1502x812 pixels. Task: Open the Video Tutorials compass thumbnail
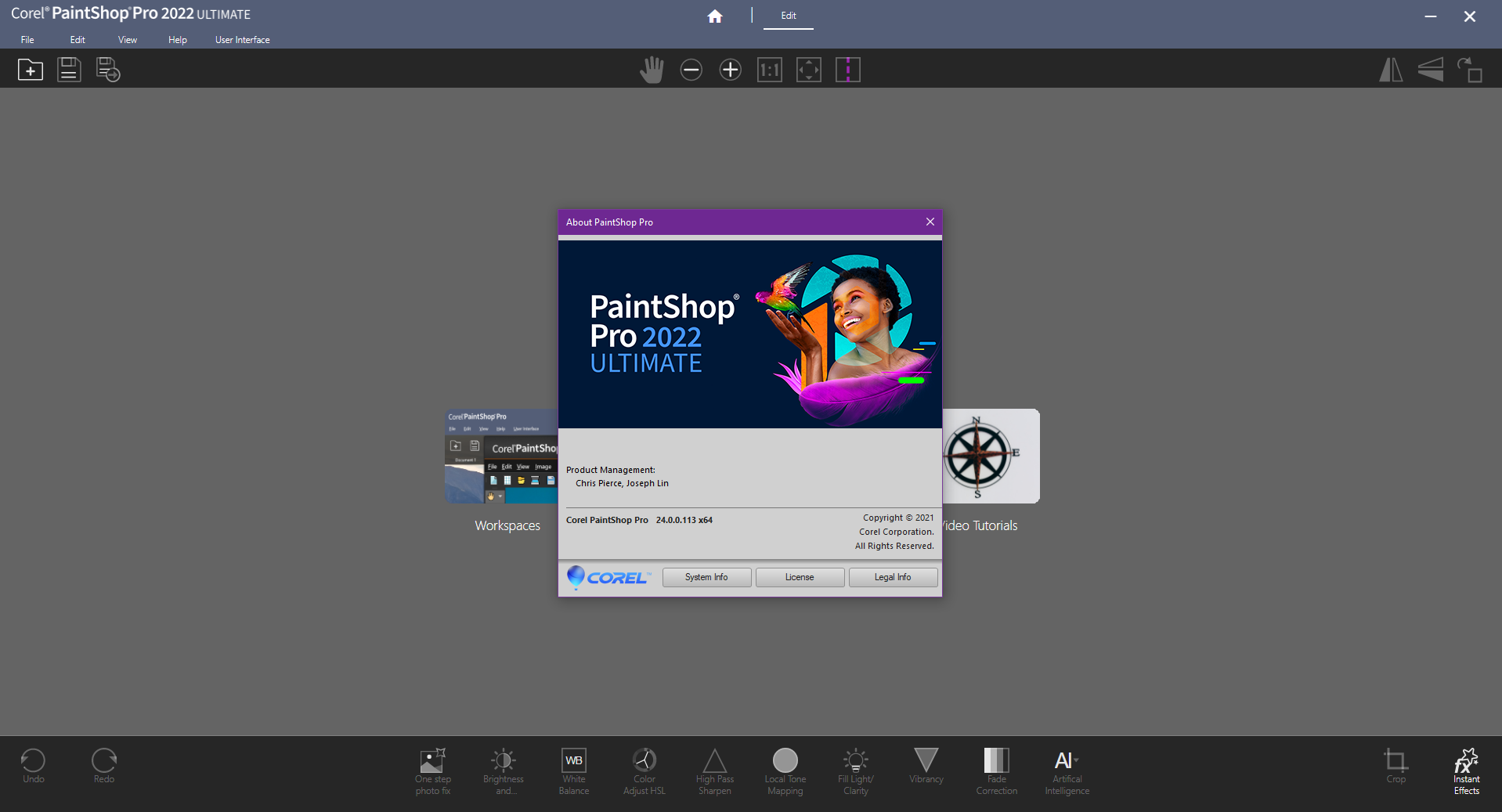tap(991, 456)
